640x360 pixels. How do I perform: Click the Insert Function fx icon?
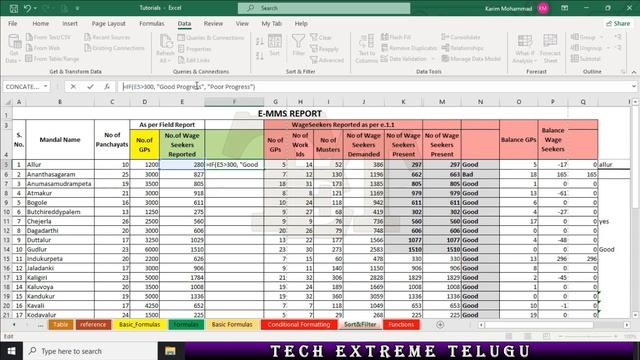pyautogui.click(x=107, y=87)
